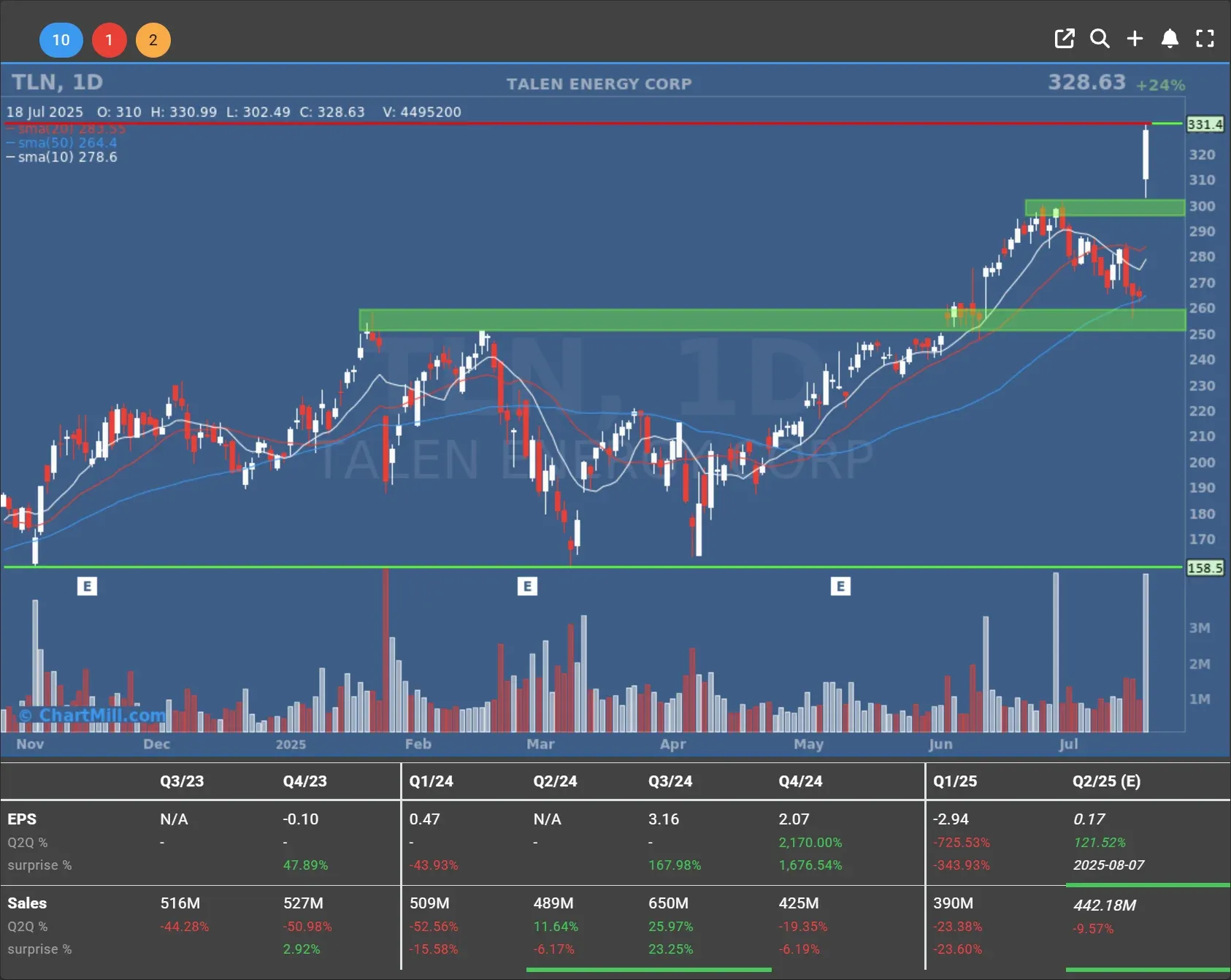This screenshot has width=1231, height=980.
Task: Click the 25.97% sales growth value
Action: [671, 926]
